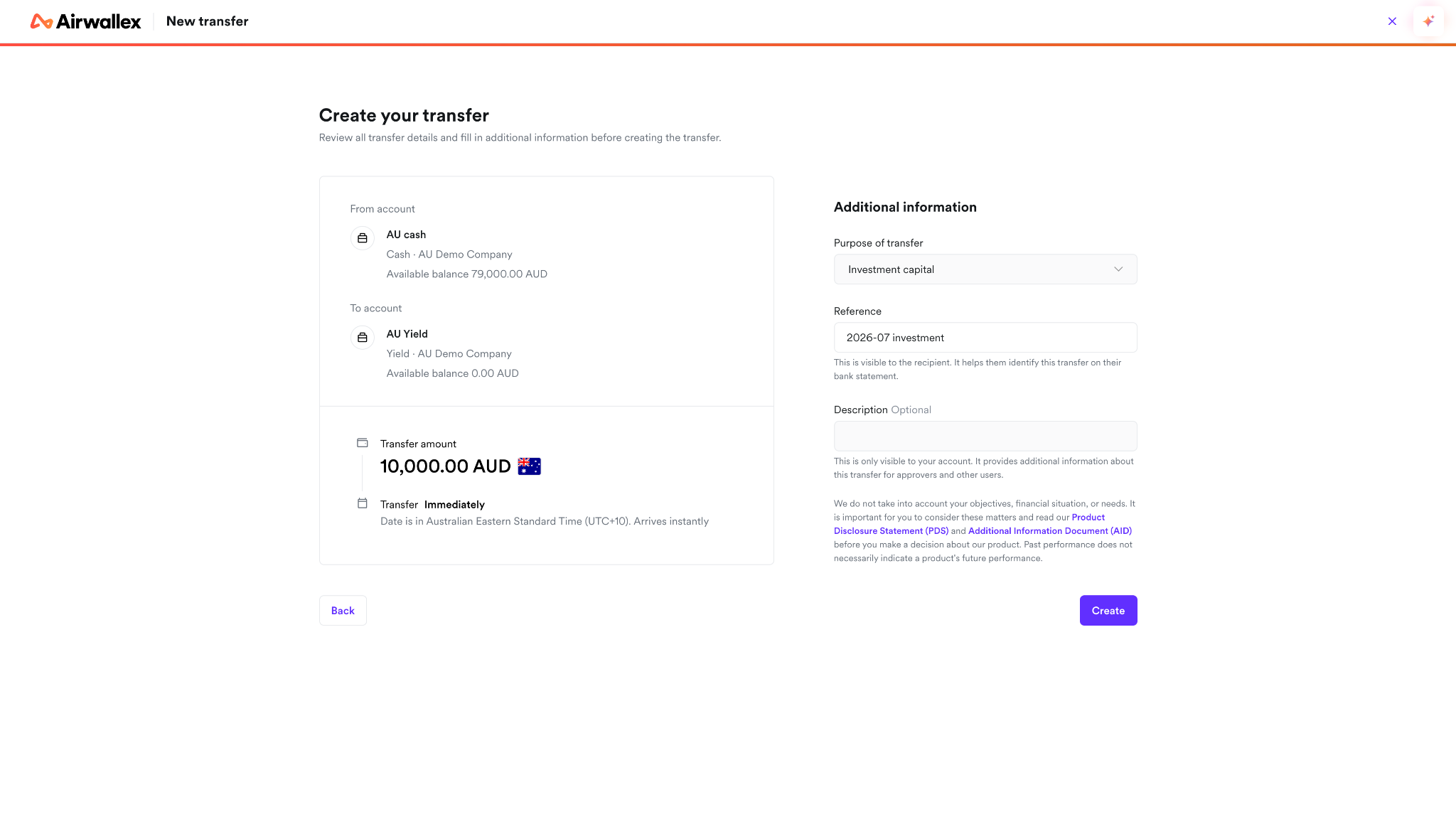This screenshot has width=1456, height=819.
Task: Close the New transfer dialog
Action: point(1392,21)
